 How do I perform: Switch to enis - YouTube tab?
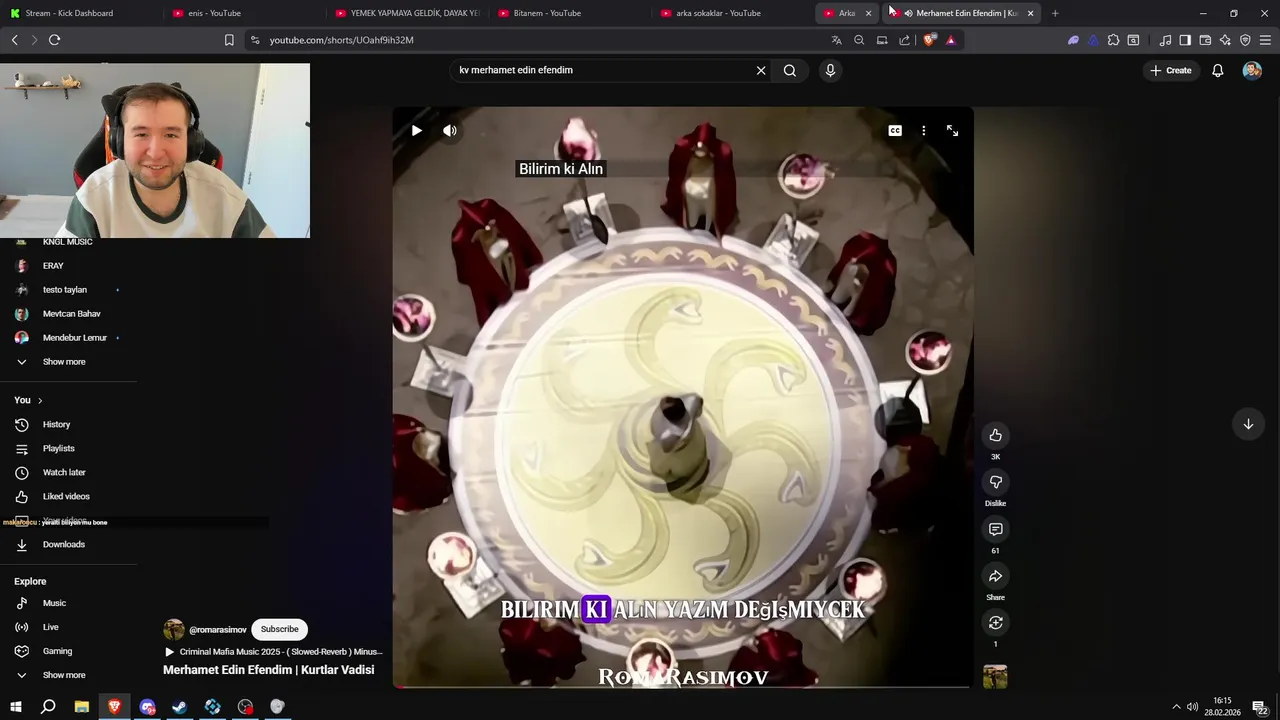[243, 13]
